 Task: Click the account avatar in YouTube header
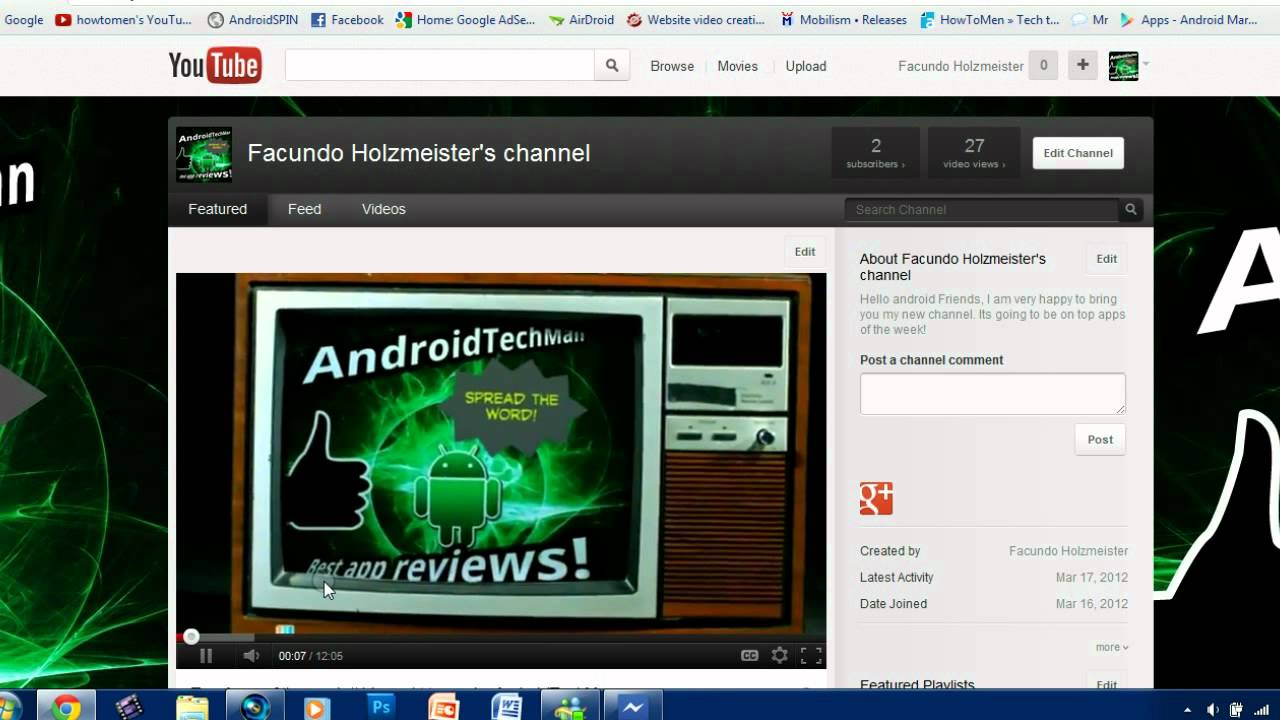point(1123,66)
